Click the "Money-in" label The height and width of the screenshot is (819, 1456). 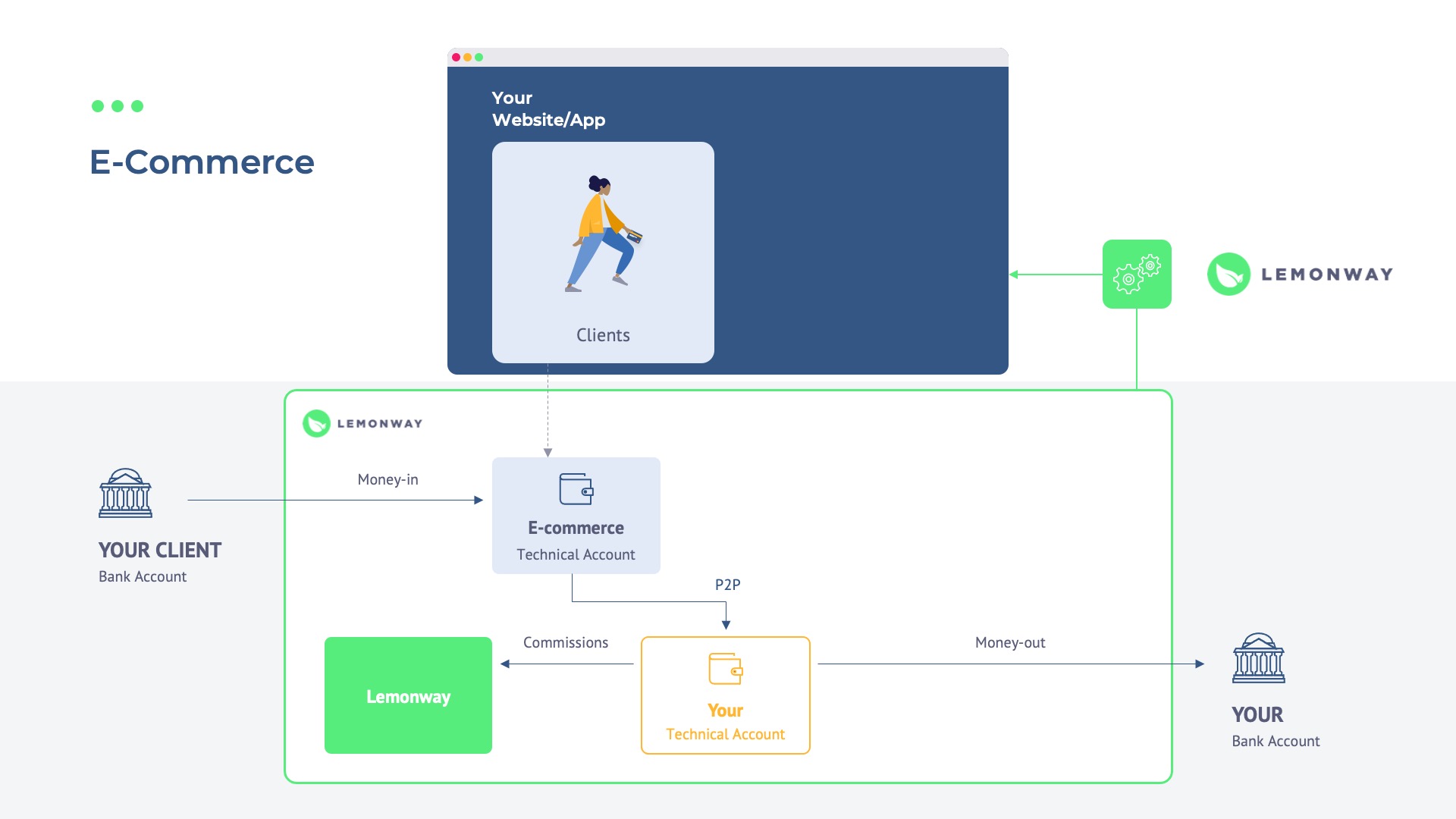388,479
